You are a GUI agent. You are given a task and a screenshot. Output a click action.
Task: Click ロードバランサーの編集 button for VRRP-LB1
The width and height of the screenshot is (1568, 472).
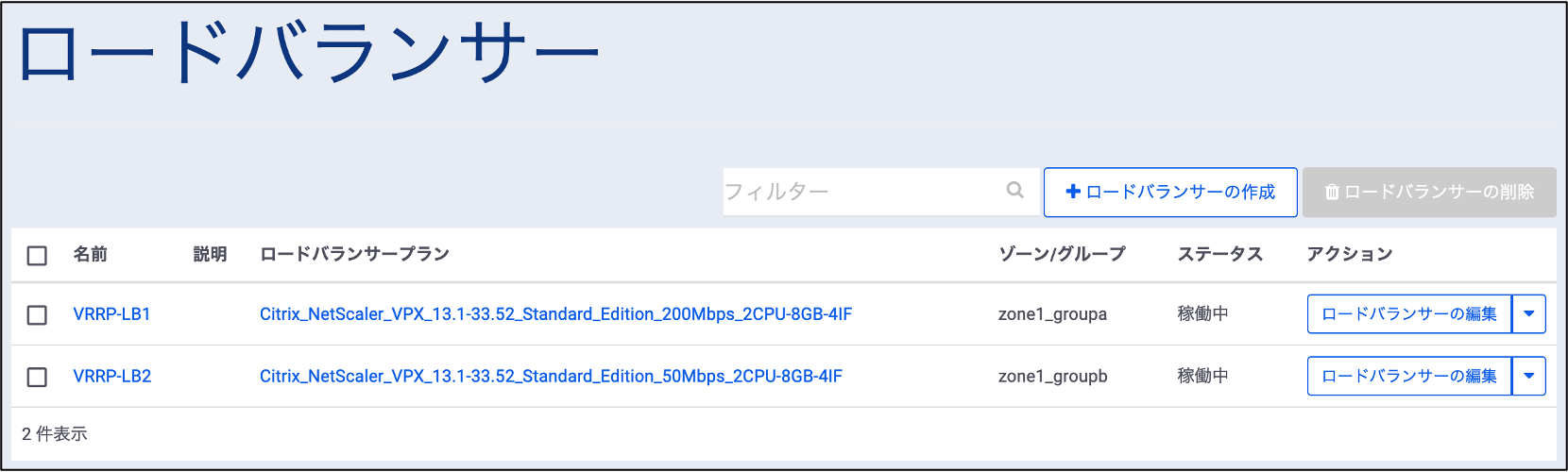click(x=1409, y=314)
